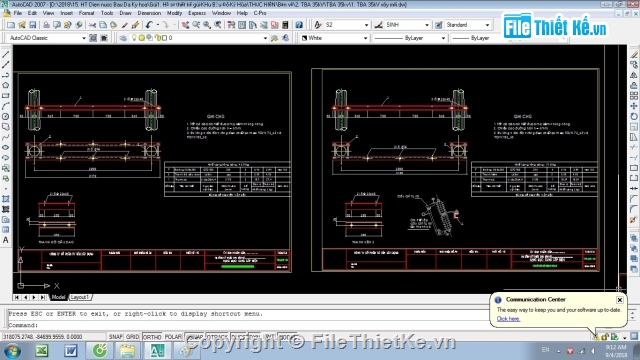
Task: Toggle SNAP mode in status bar
Action: pyautogui.click(x=116, y=337)
